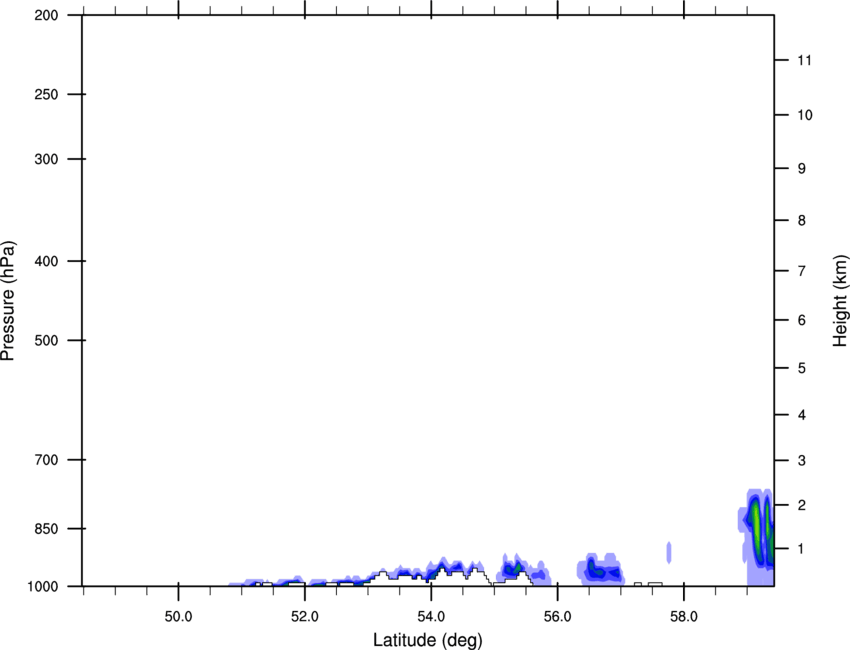This screenshot has width=850, height=650.
Task: Click the 5 km height label
Action: pos(802,368)
